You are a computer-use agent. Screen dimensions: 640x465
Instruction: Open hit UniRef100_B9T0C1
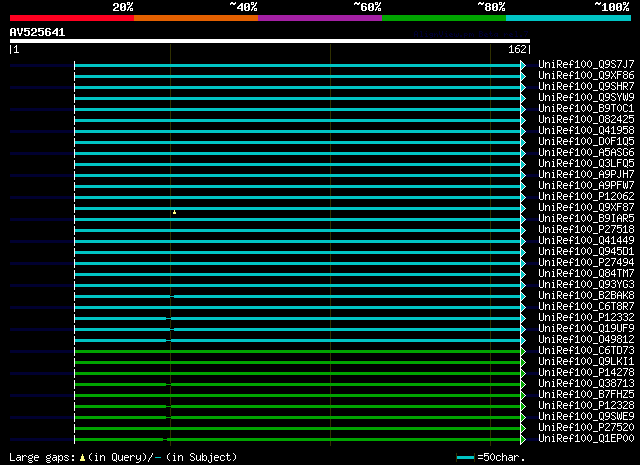[586, 109]
